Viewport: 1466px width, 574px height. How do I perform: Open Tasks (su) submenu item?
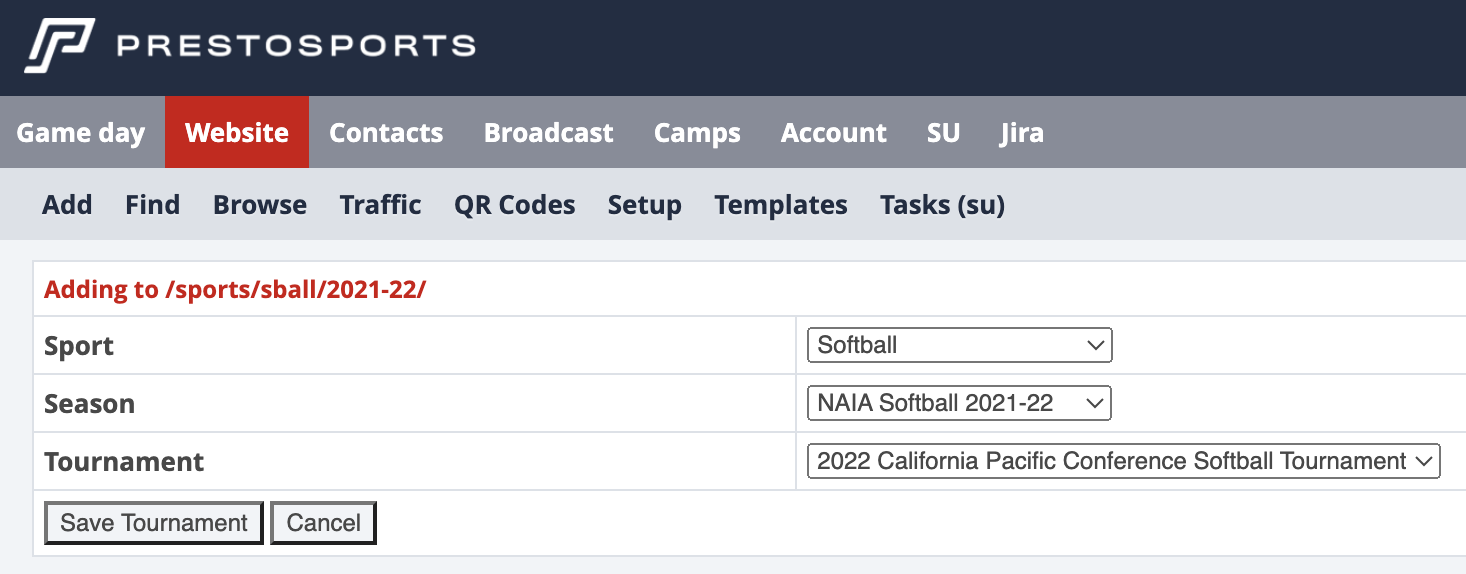pyautogui.click(x=942, y=205)
